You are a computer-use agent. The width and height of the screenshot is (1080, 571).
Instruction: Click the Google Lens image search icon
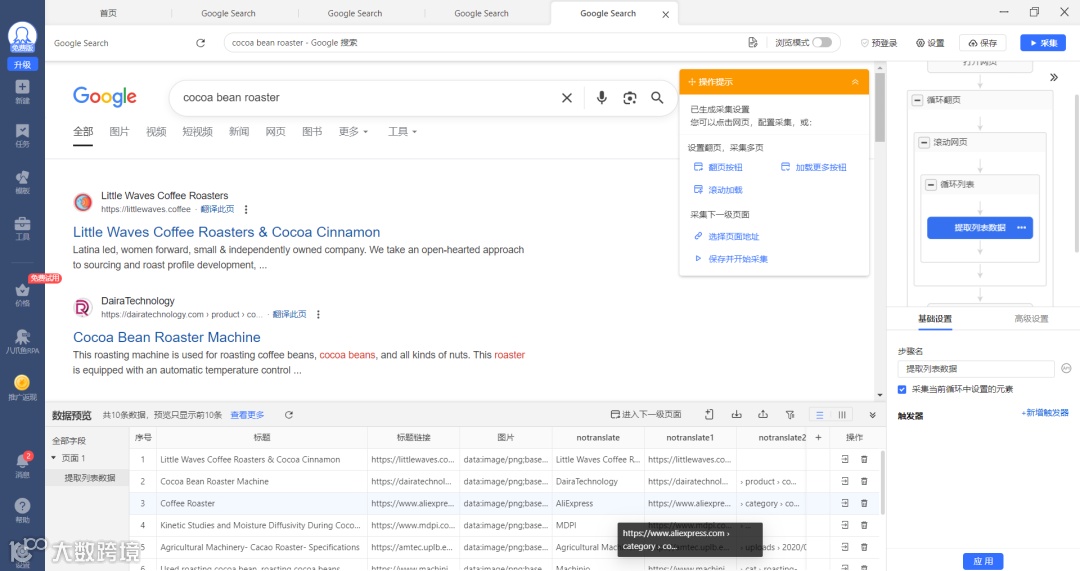click(630, 98)
